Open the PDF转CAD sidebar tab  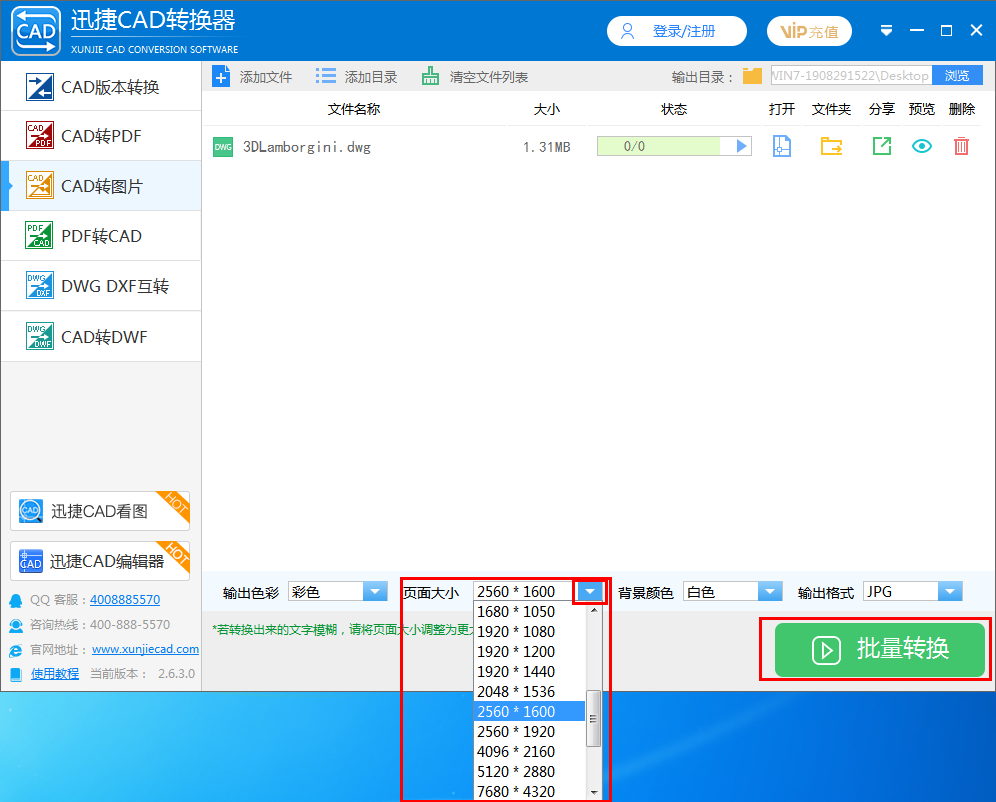tap(101, 236)
